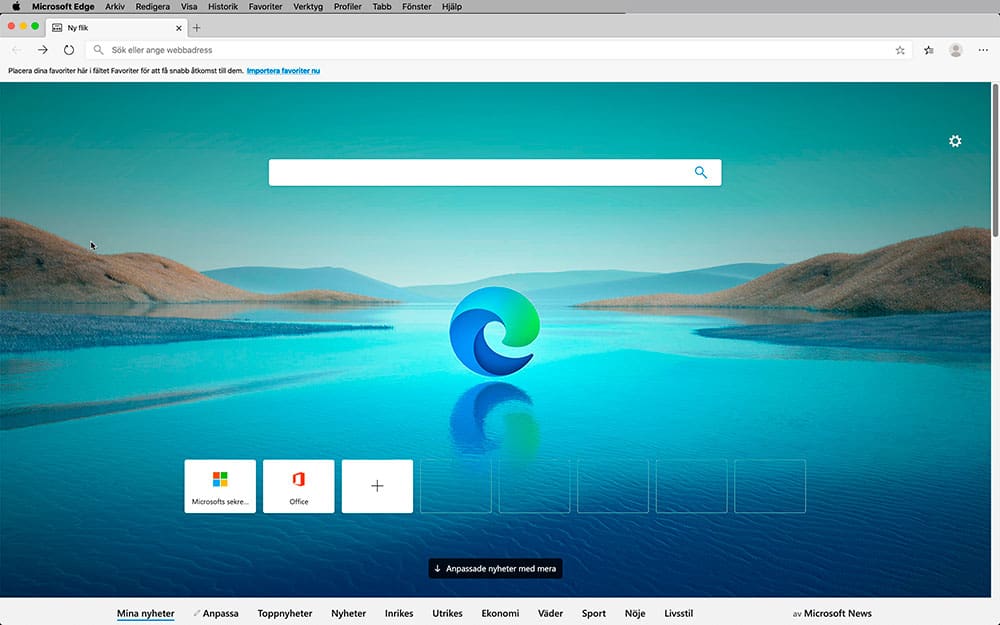
Task: Open the Profiler menu
Action: click(x=348, y=6)
